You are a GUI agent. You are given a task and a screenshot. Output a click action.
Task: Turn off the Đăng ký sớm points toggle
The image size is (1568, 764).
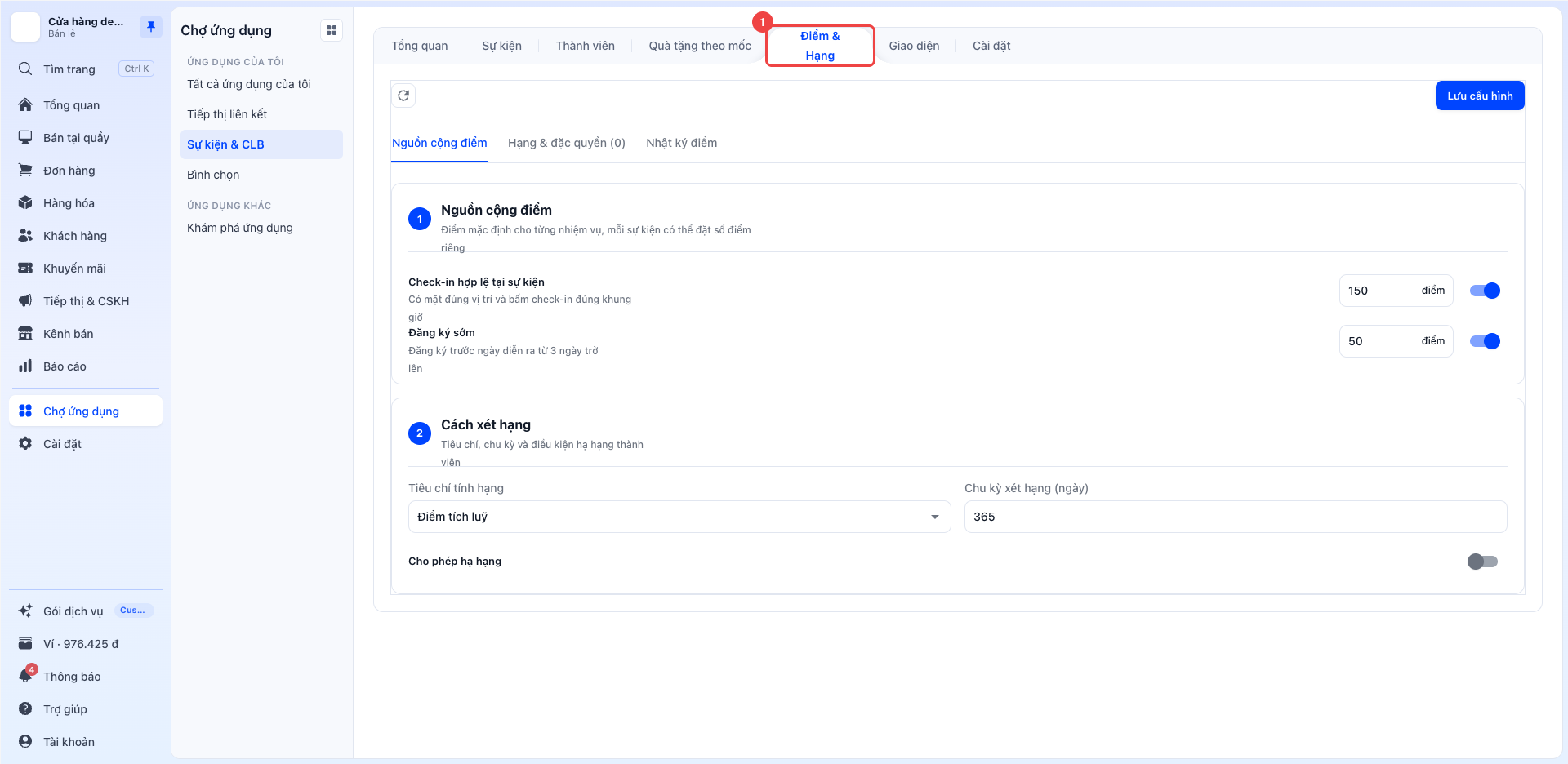(x=1485, y=341)
